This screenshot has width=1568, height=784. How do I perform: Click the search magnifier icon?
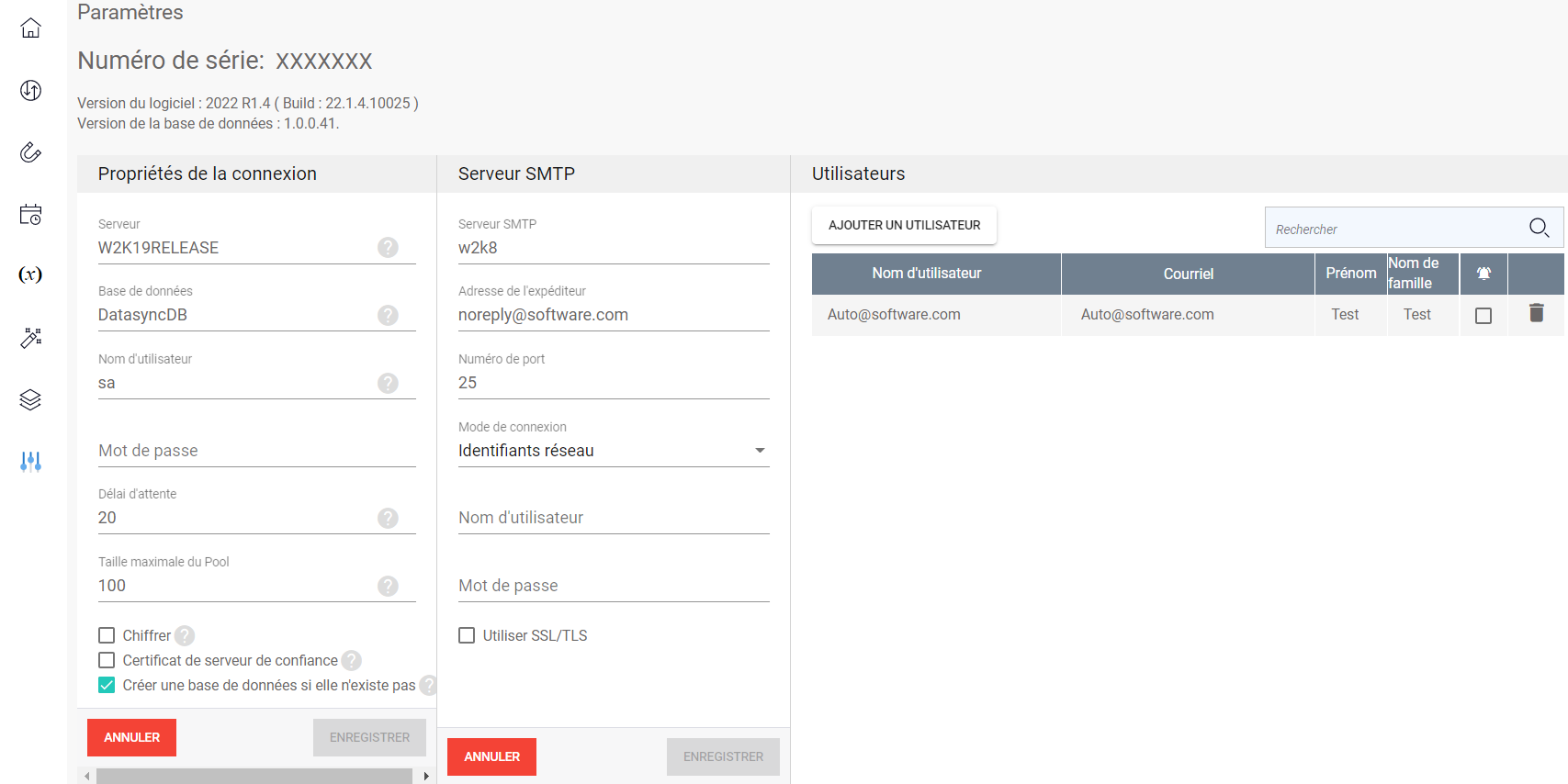click(x=1540, y=228)
